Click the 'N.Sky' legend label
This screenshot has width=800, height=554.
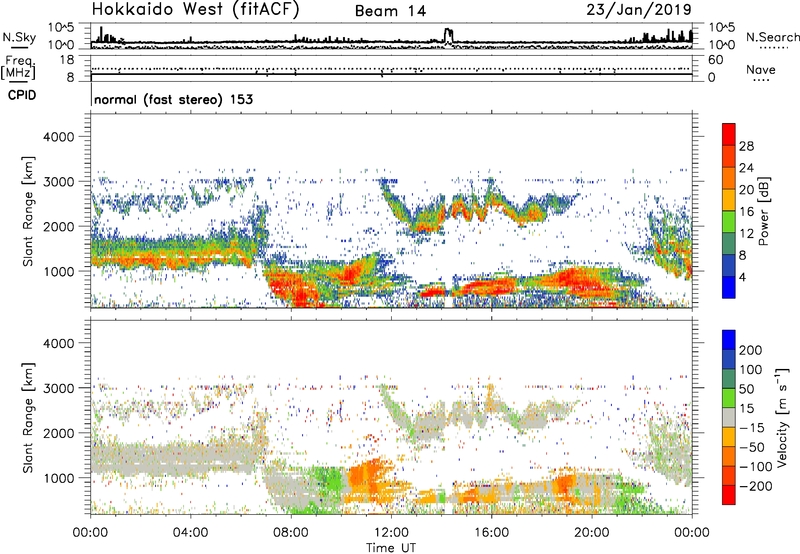tap(19, 37)
